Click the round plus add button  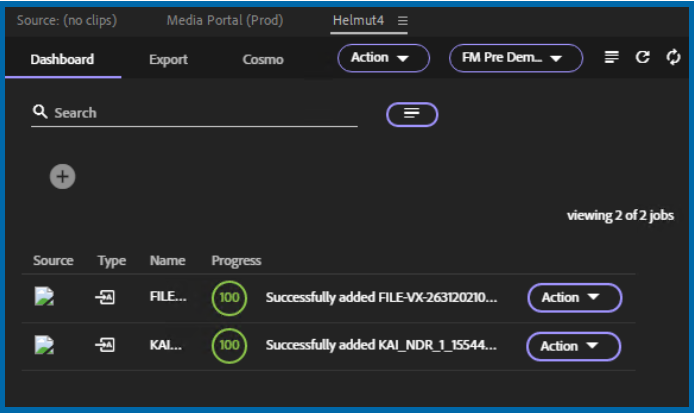point(62,177)
